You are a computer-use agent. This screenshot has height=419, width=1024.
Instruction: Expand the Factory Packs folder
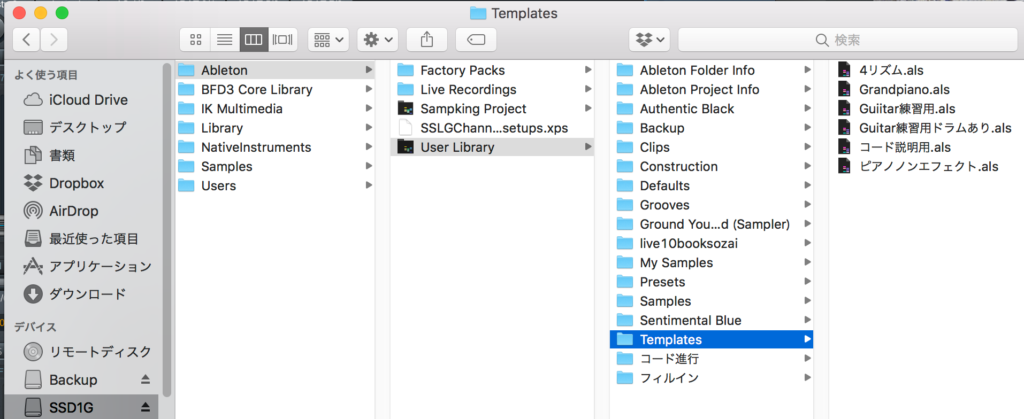(x=462, y=70)
